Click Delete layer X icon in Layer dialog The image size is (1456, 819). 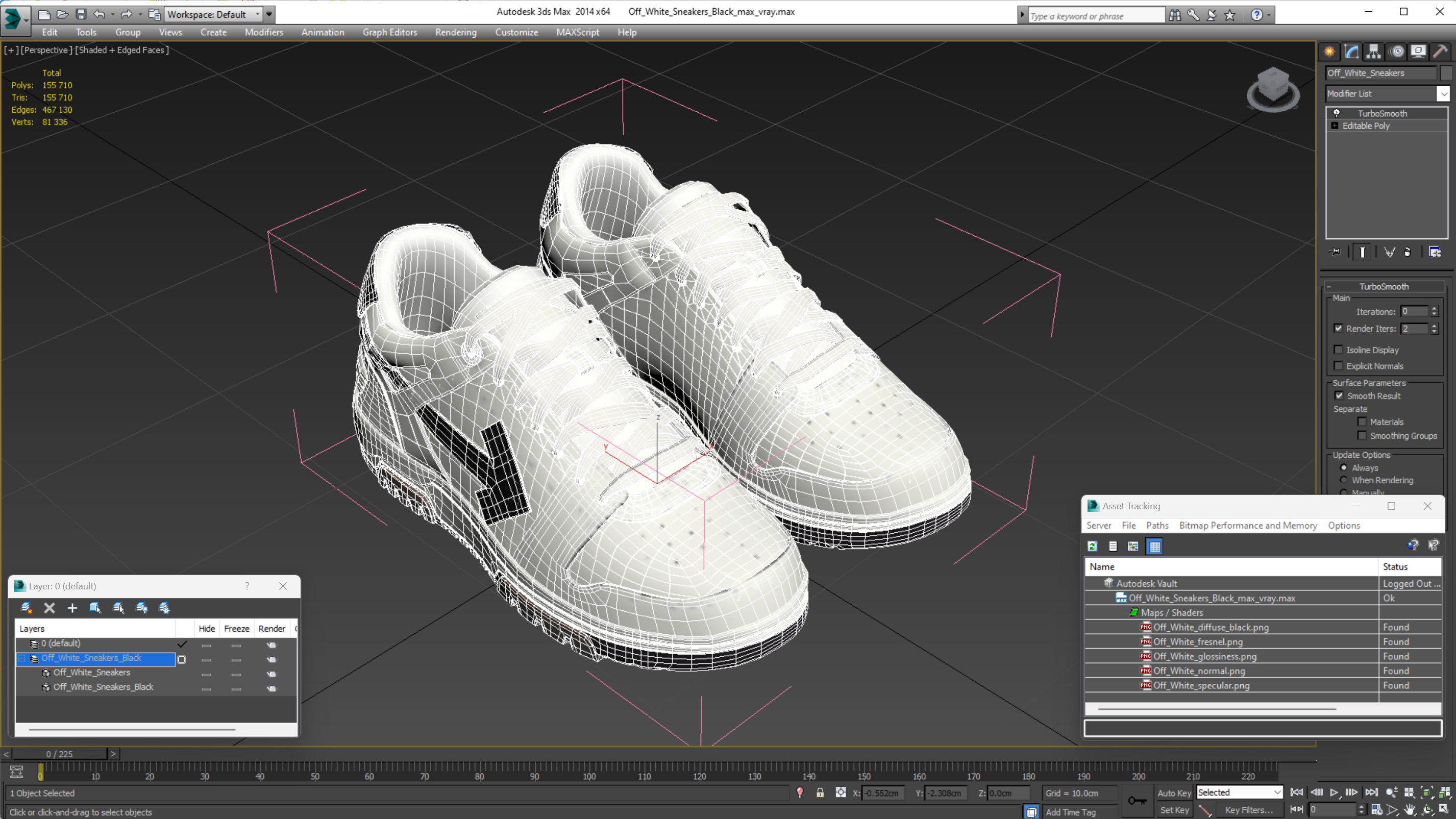tap(49, 608)
